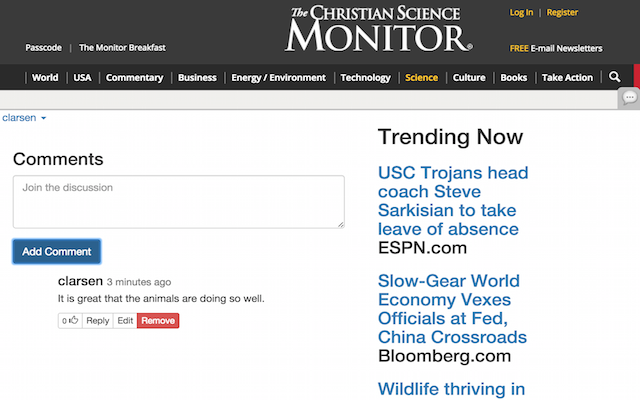The height and width of the screenshot is (400, 640).
Task: Open the search magnifier icon
Action: tap(615, 77)
